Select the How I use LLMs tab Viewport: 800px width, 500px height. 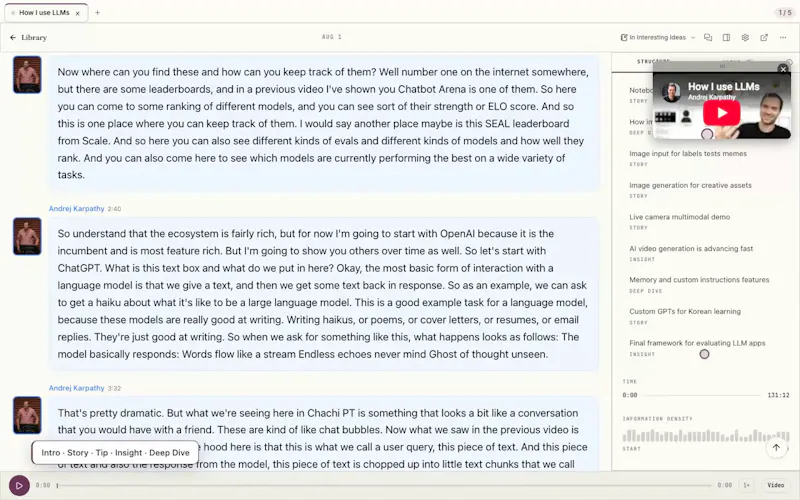pos(44,13)
